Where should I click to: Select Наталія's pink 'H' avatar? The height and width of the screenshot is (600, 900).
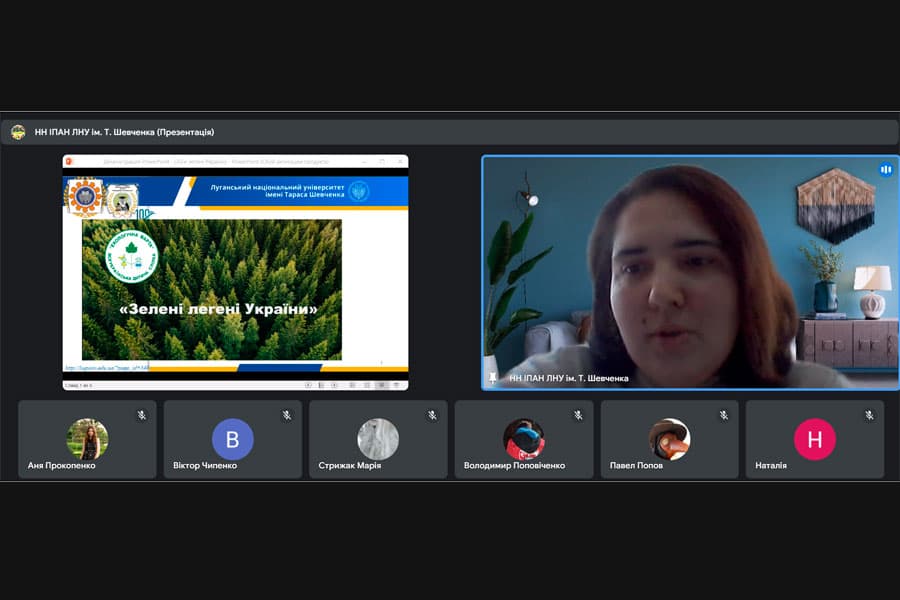point(814,439)
